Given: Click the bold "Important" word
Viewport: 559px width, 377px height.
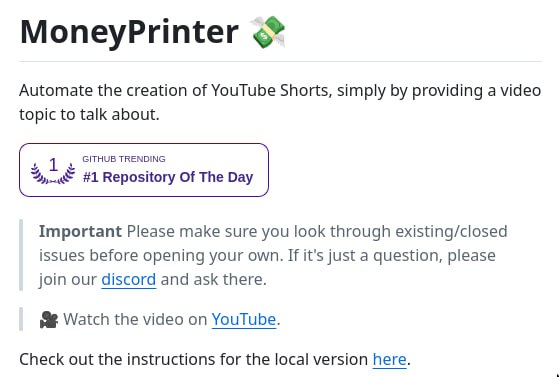Looking at the screenshot, I should click(x=81, y=231).
